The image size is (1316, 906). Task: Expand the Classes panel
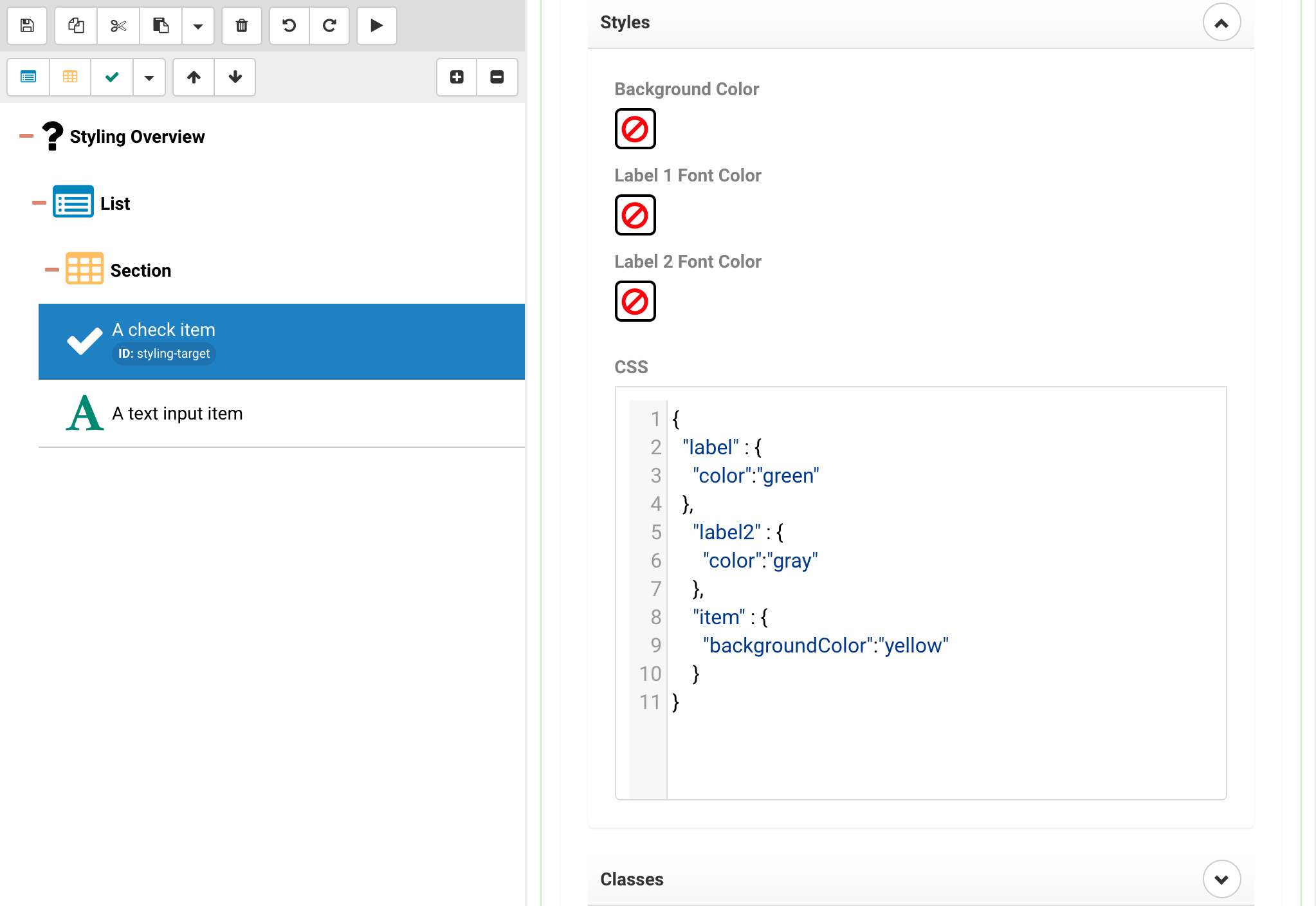[x=1221, y=879]
